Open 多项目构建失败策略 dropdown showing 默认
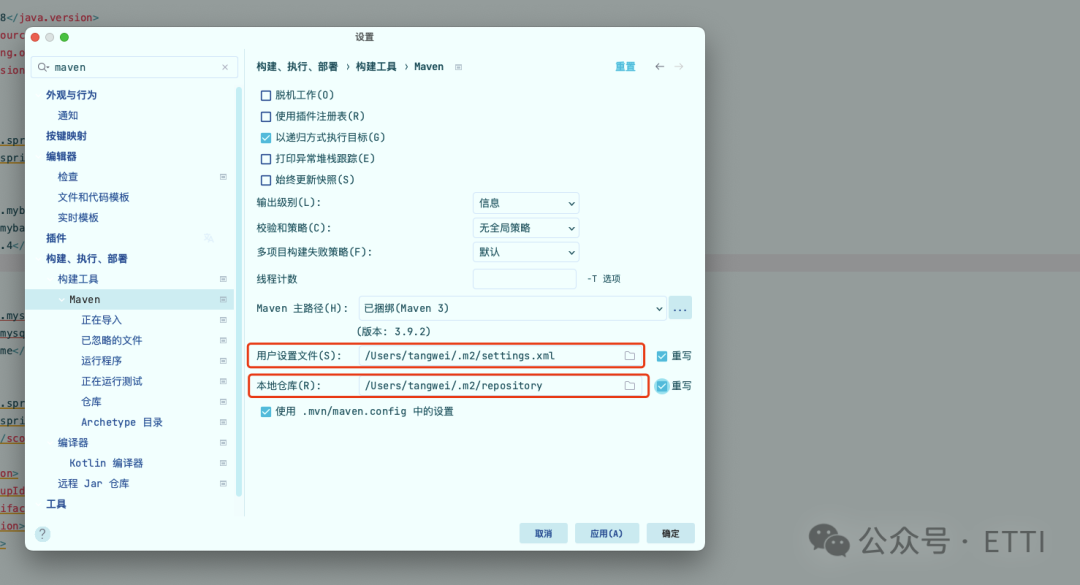Image resolution: width=1080 pixels, height=585 pixels. (x=526, y=252)
